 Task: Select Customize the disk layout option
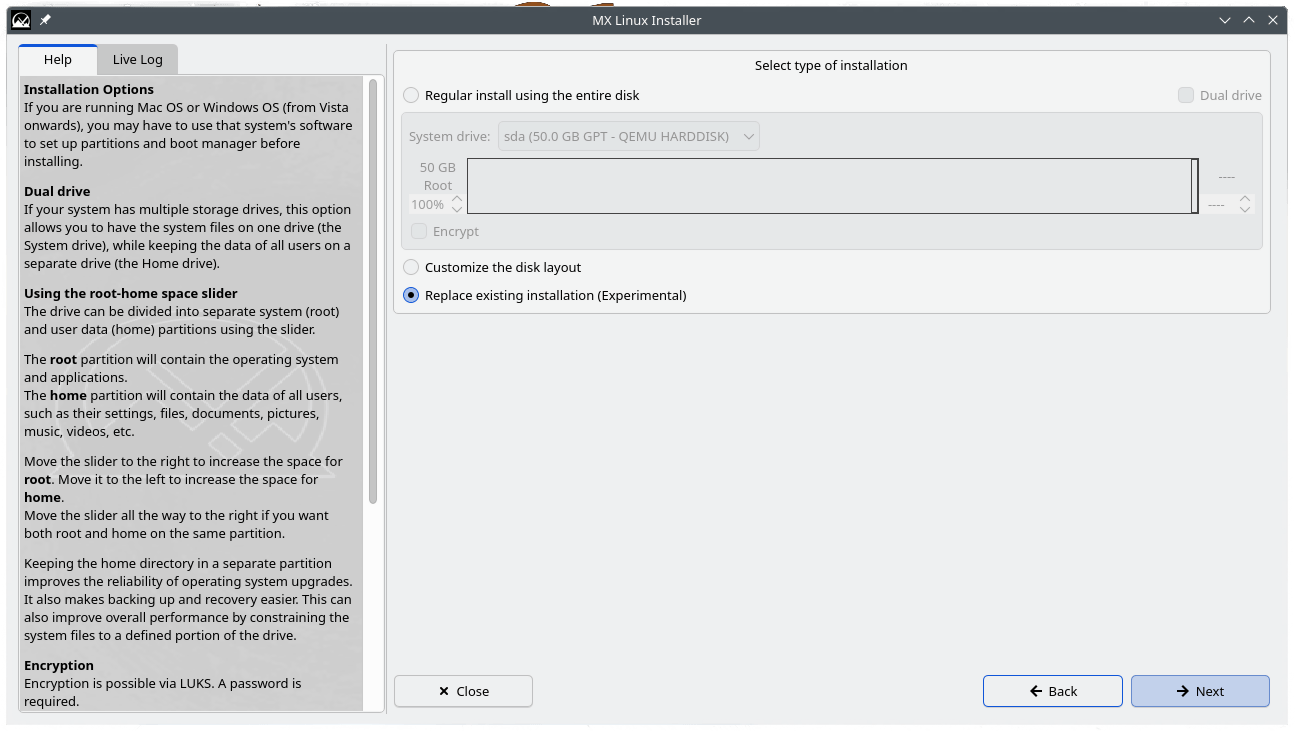coord(411,267)
